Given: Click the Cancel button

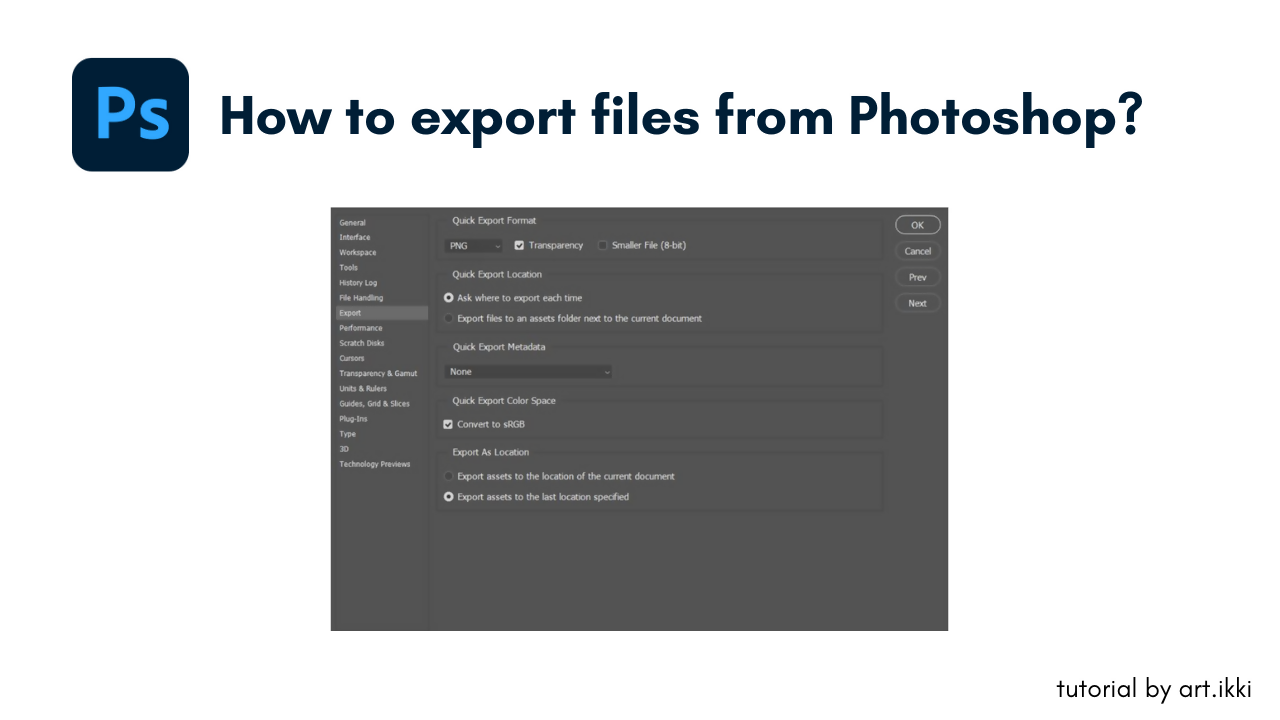Looking at the screenshot, I should pyautogui.click(x=917, y=251).
